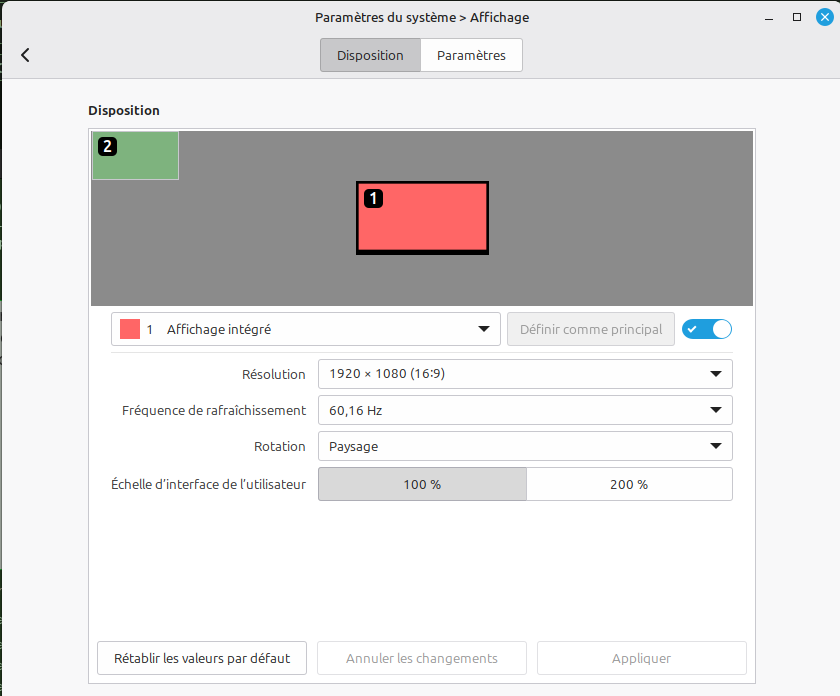Open the Fréquence de rafraîchissement dropdown
840x696 pixels.
tap(524, 410)
